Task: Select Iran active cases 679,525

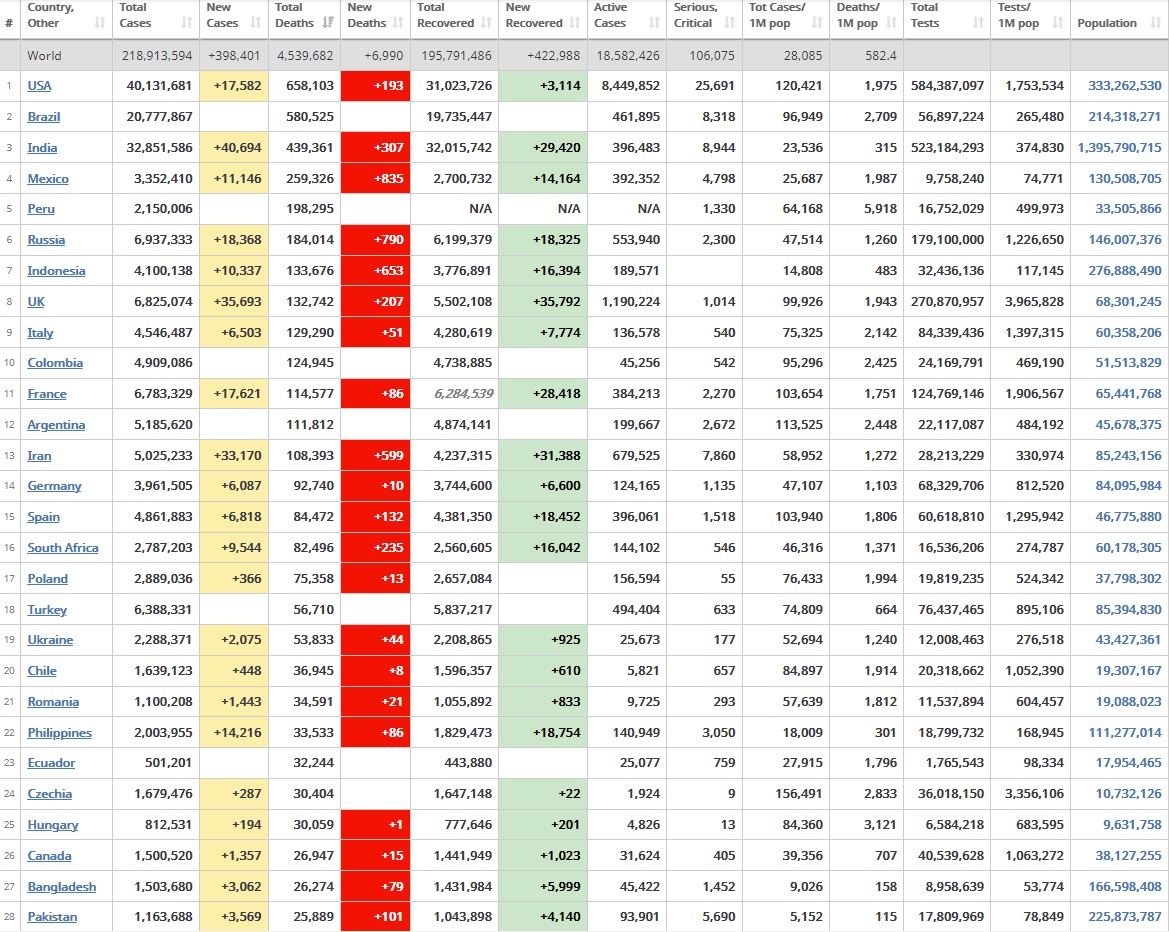Action: tap(636, 456)
